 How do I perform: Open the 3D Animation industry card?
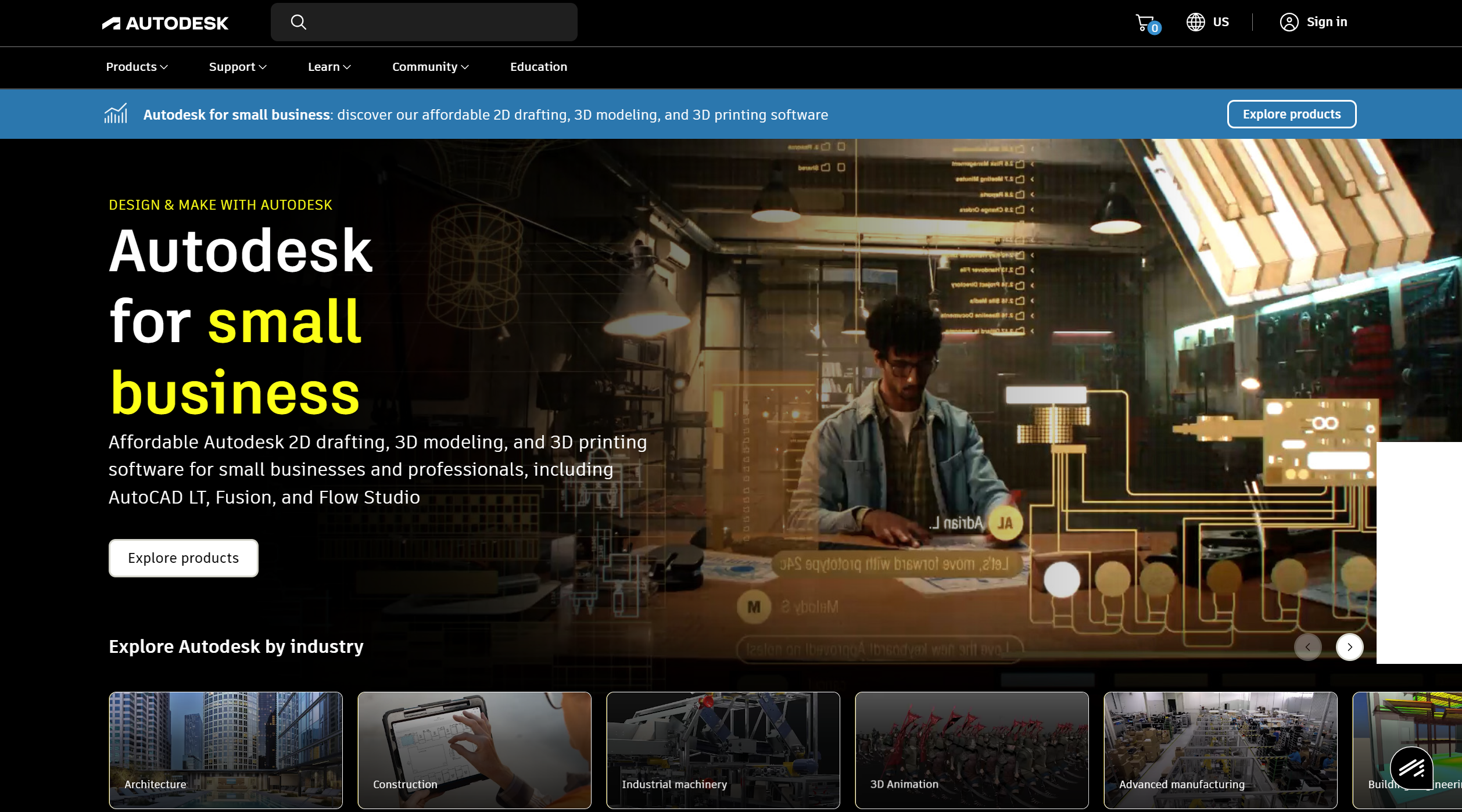click(972, 750)
